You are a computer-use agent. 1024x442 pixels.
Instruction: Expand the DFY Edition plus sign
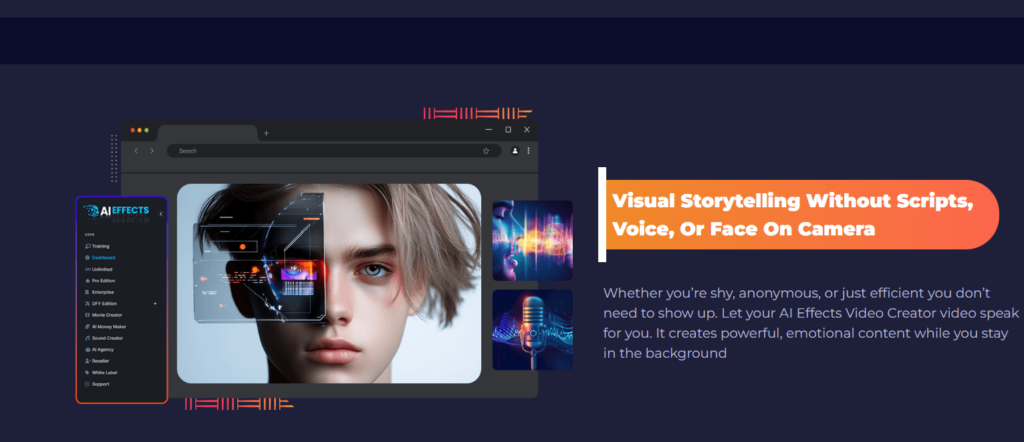pyautogui.click(x=155, y=304)
